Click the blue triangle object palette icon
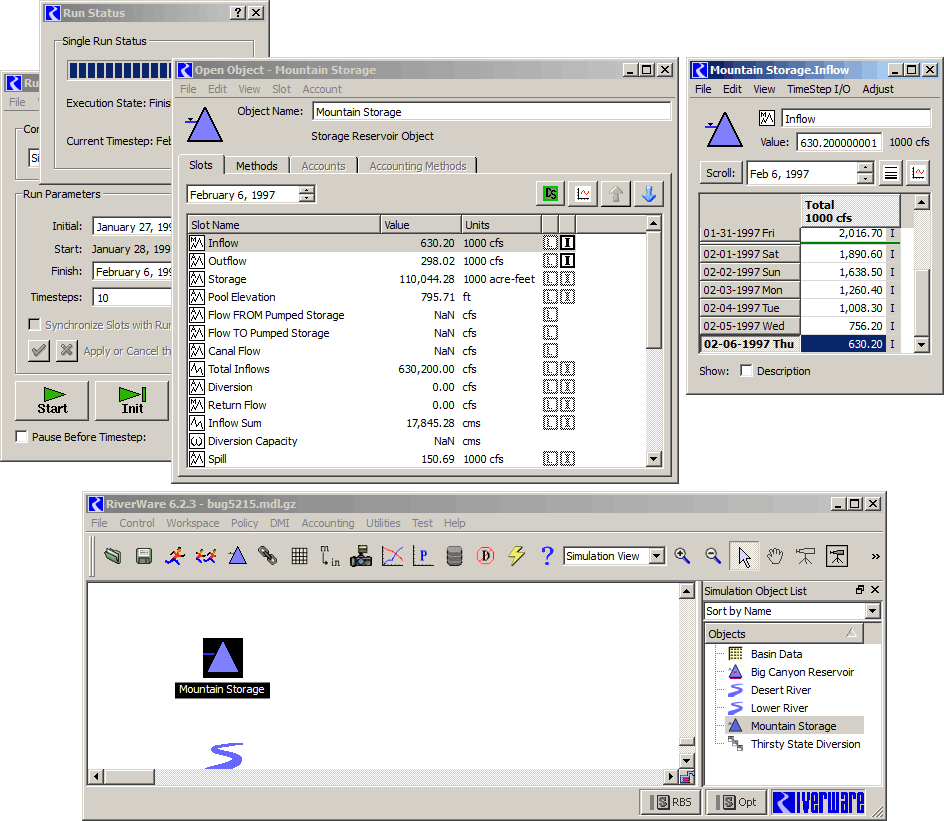Screen dimensions: 944x821 click(x=237, y=556)
